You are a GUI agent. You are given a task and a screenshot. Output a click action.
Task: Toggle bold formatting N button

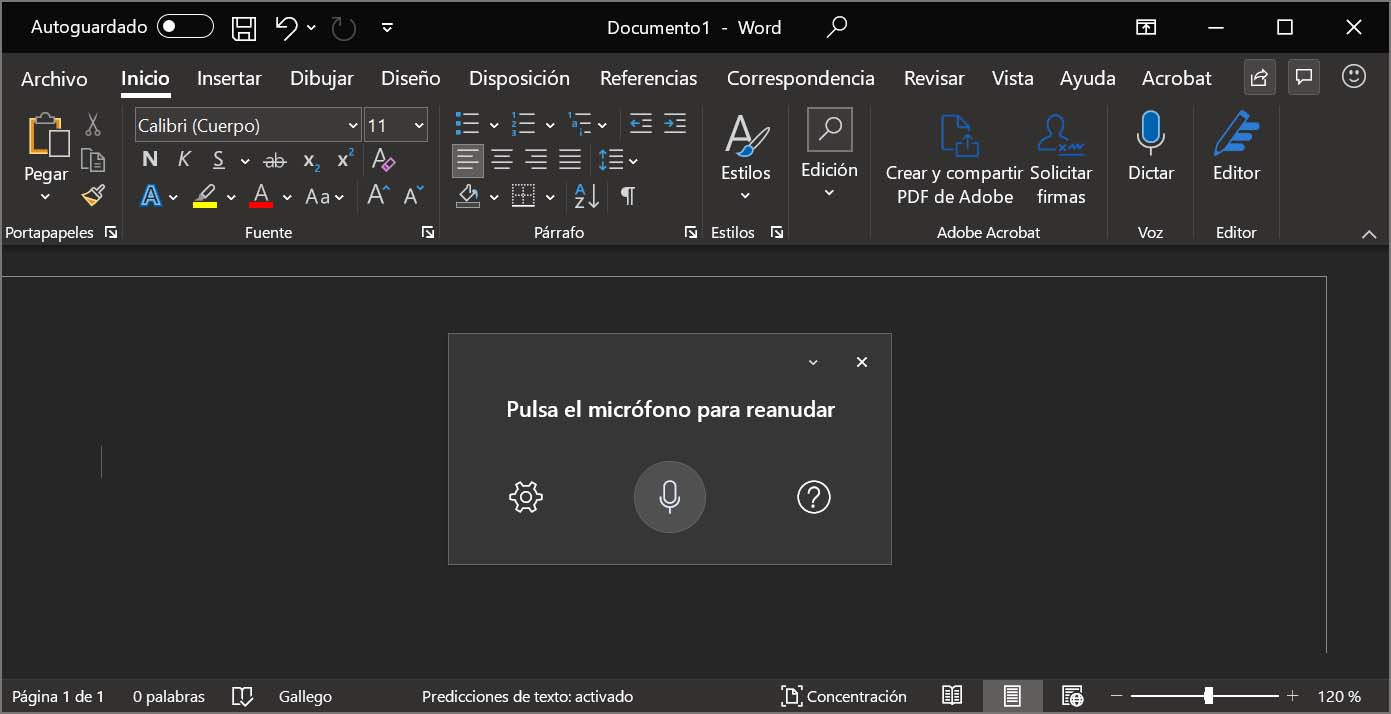(150, 160)
